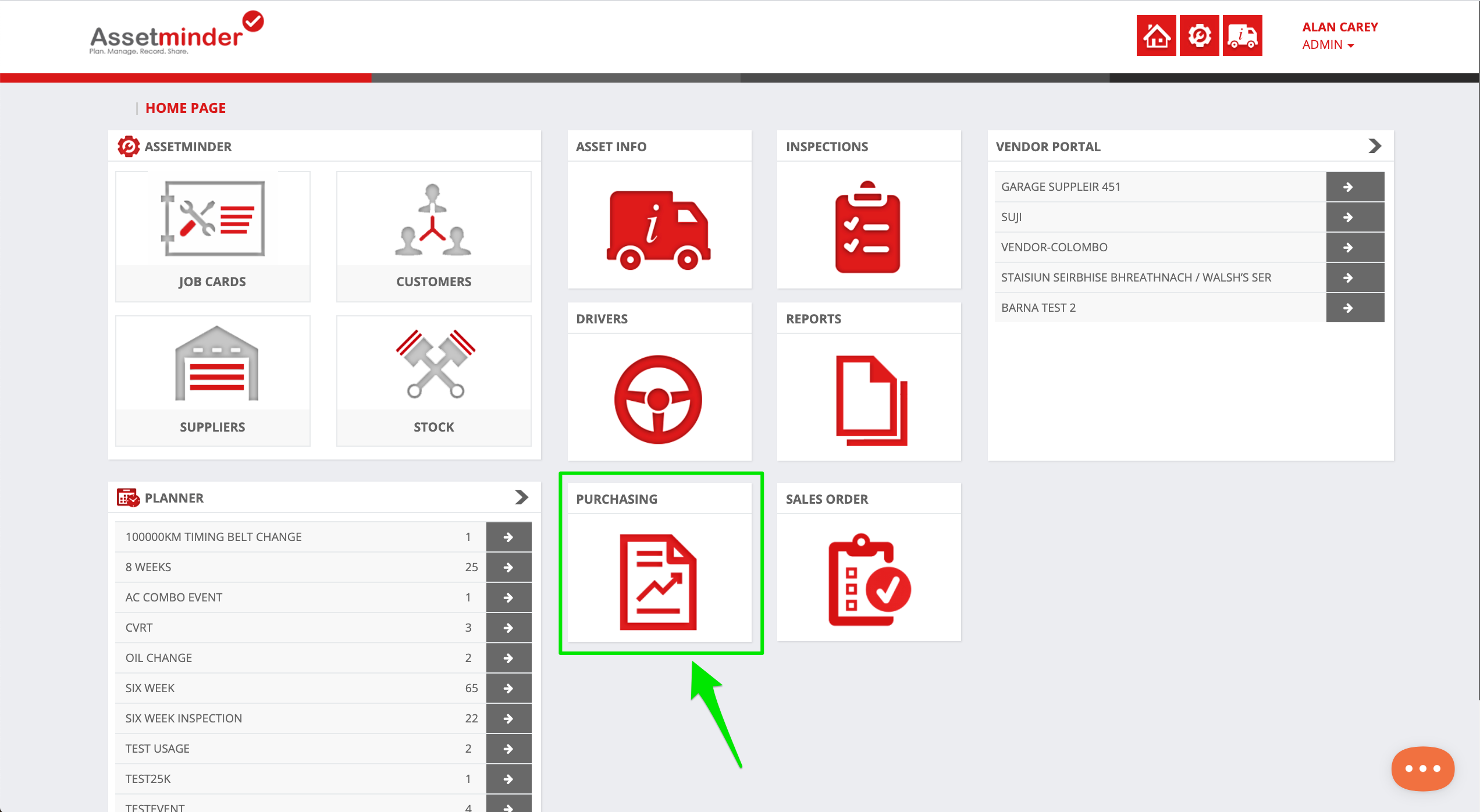The image size is (1480, 812).
Task: Open Oil Change planner arrow
Action: [508, 658]
